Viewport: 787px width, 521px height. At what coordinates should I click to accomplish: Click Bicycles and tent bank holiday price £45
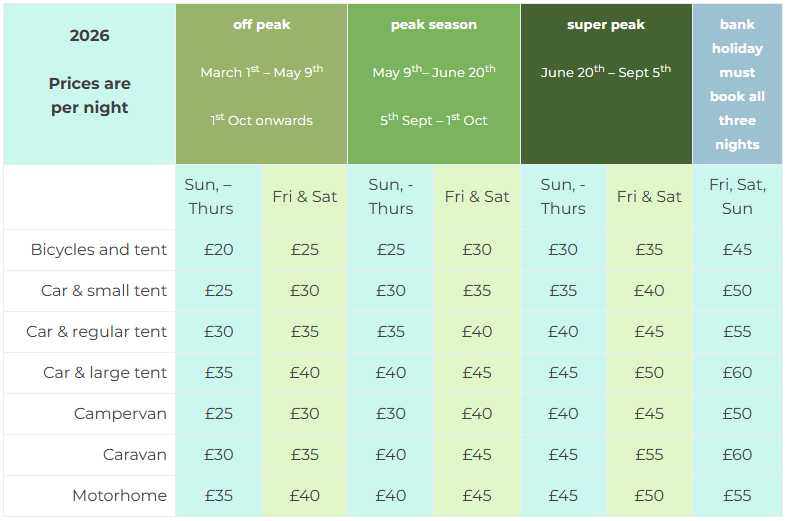click(x=737, y=250)
